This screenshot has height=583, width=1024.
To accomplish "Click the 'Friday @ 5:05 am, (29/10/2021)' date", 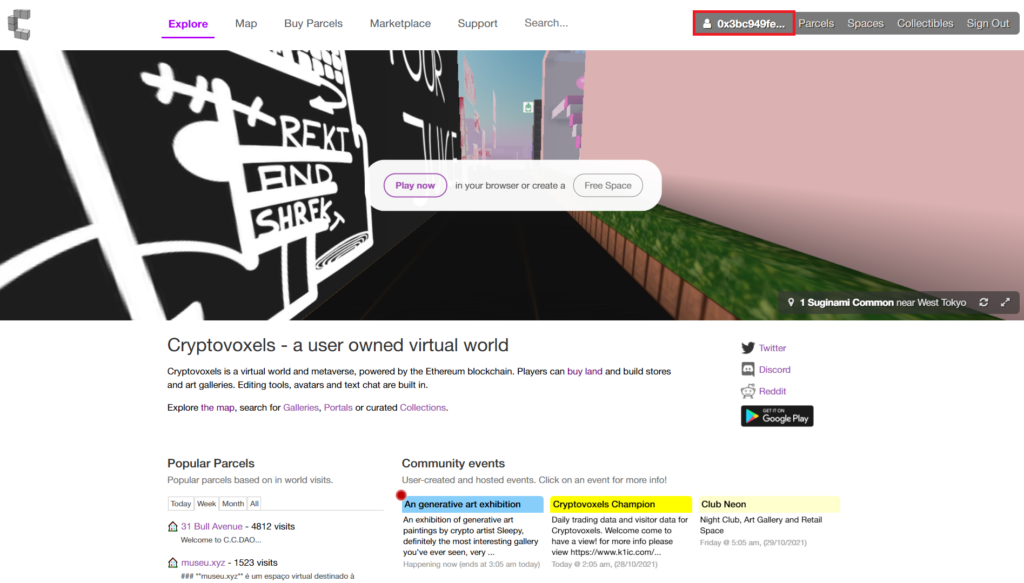I will pos(754,543).
